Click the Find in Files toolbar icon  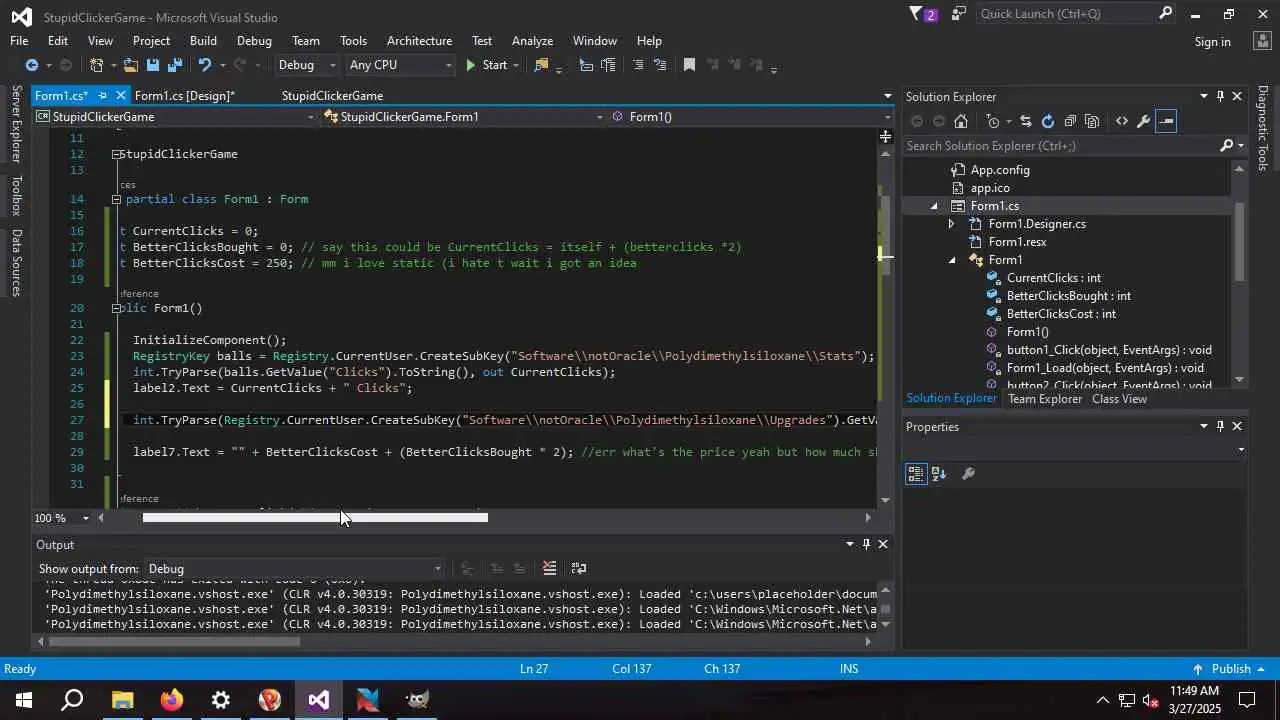(542, 65)
